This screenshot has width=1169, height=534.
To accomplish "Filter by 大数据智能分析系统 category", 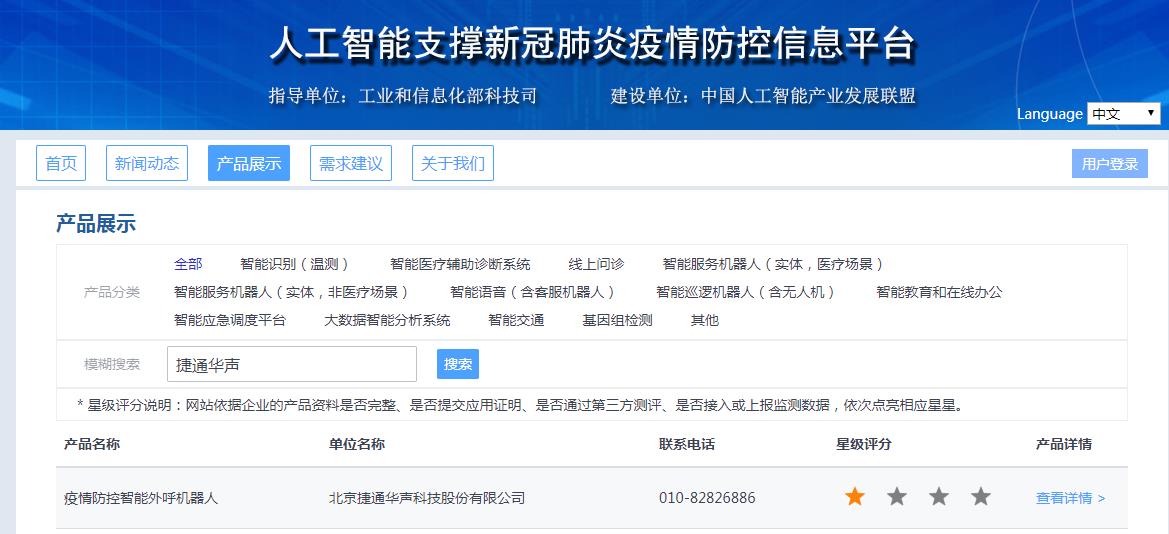I will (387, 320).
